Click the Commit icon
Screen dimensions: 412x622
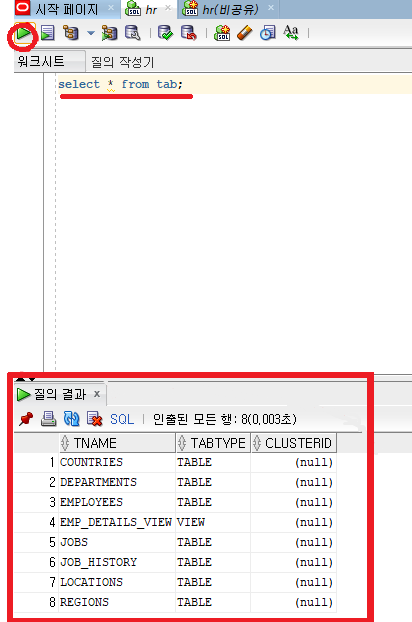pos(165,33)
